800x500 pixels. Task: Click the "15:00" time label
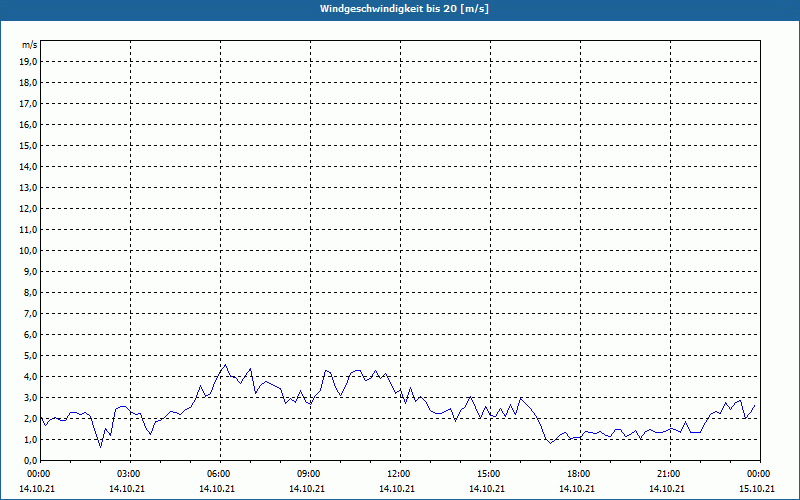pos(490,474)
